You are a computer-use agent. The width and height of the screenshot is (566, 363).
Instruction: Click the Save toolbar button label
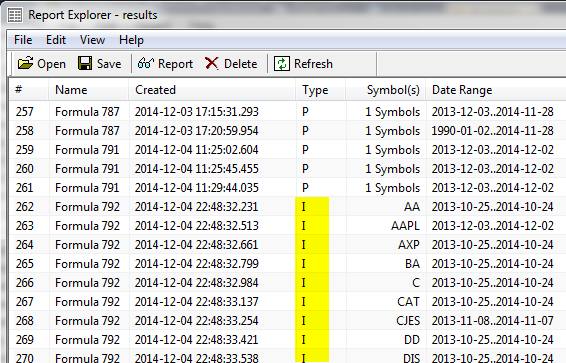[x=109, y=64]
